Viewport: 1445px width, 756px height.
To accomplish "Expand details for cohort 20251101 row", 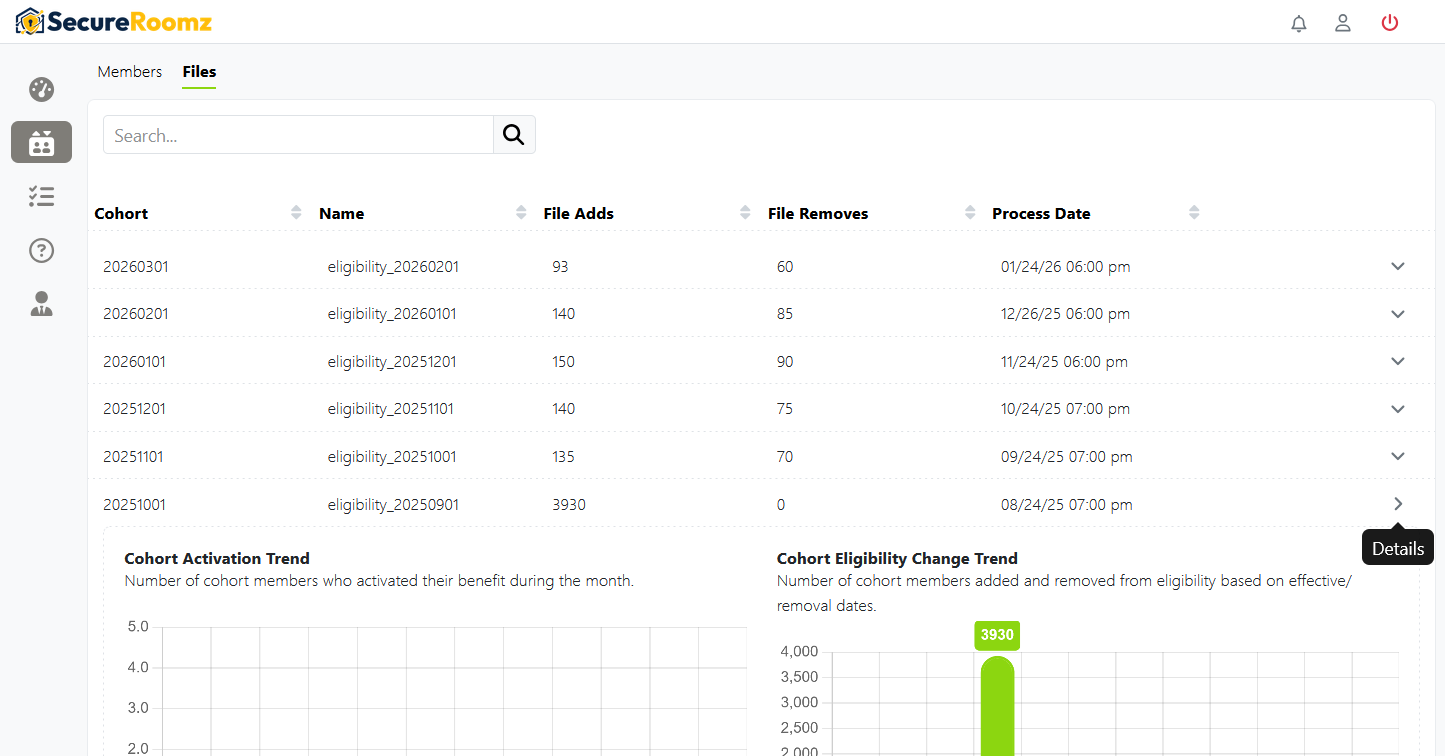I will point(1398,456).
